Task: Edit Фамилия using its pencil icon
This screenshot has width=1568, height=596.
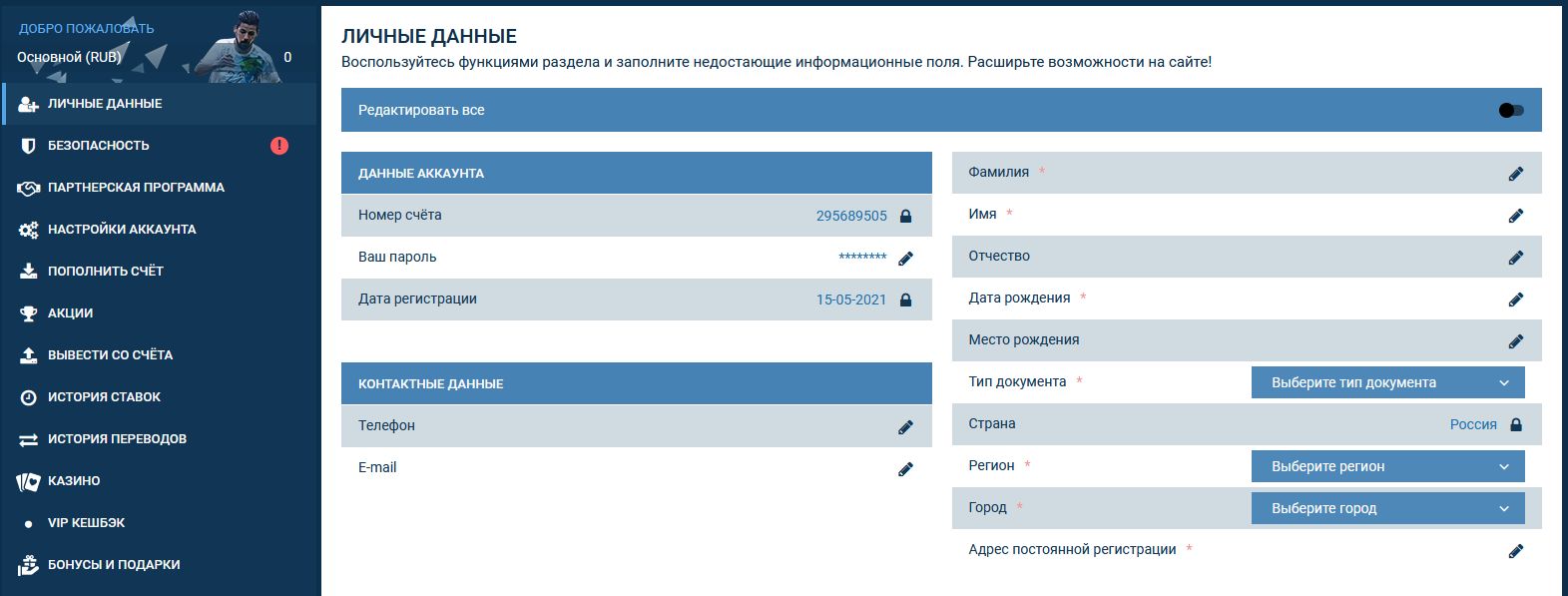Action: tap(1515, 174)
